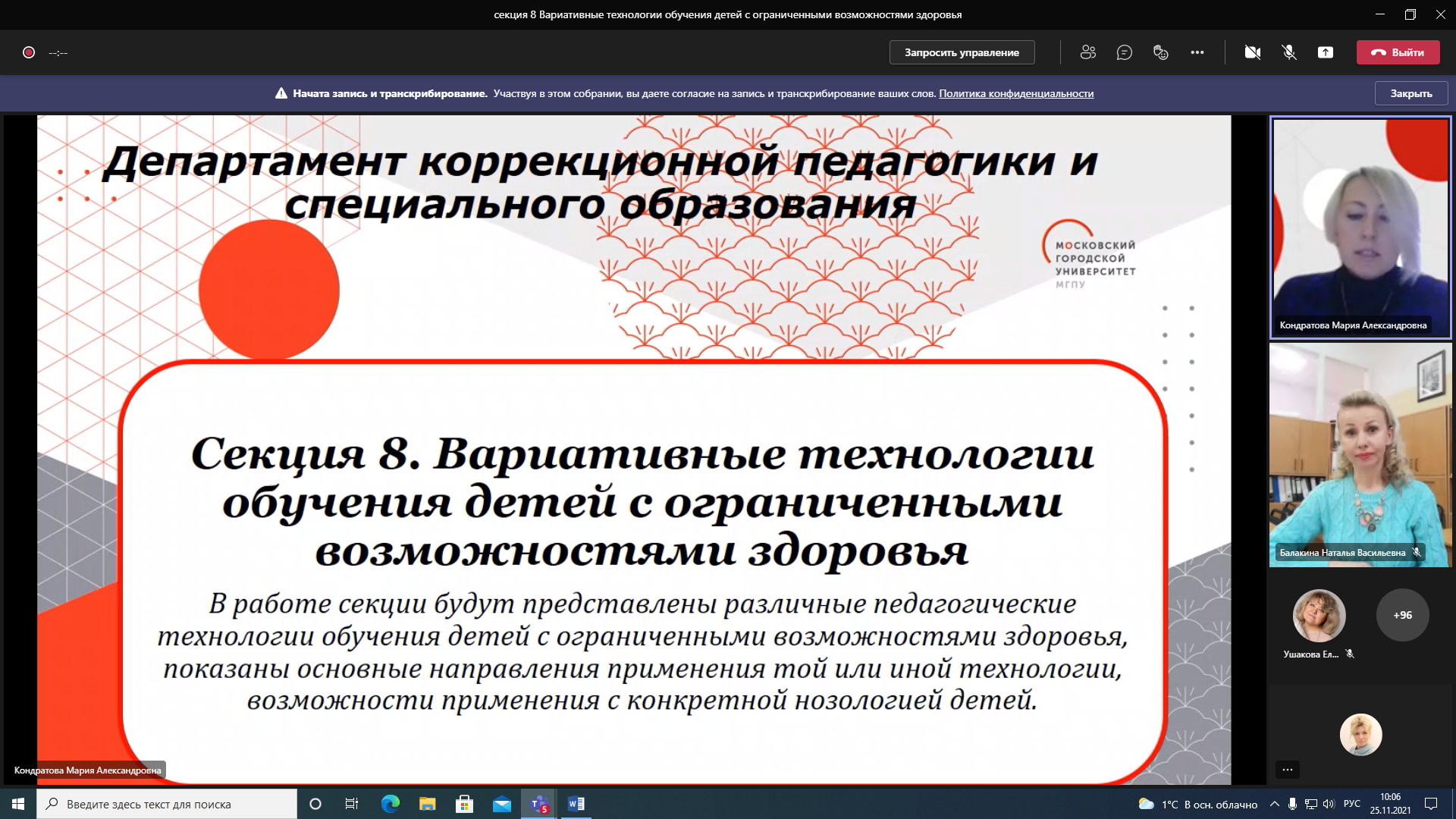Open more actions ellipsis menu
1456x819 pixels.
1197,52
